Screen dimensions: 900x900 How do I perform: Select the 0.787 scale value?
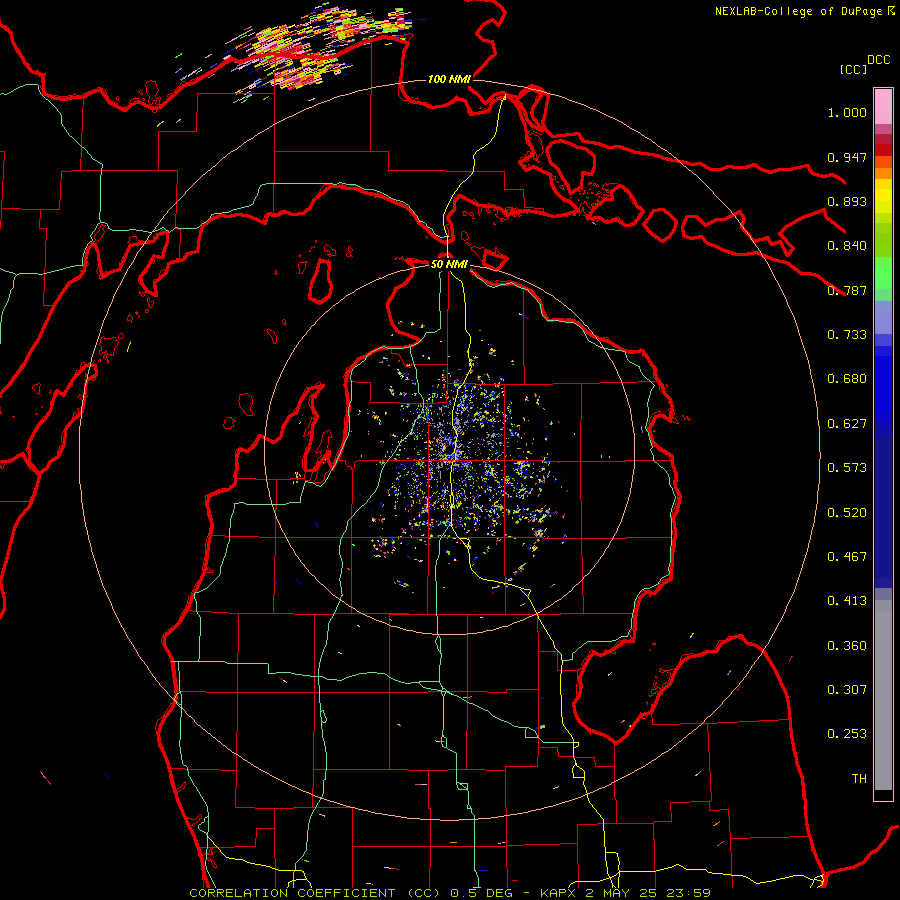coord(847,290)
